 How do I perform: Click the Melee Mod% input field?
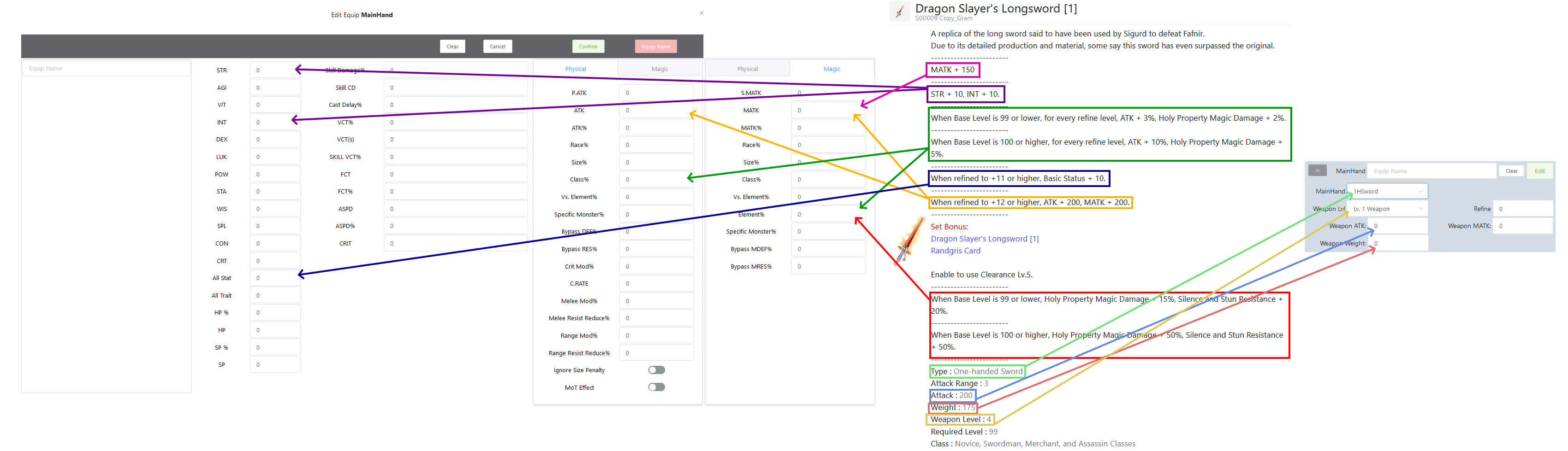coord(656,301)
